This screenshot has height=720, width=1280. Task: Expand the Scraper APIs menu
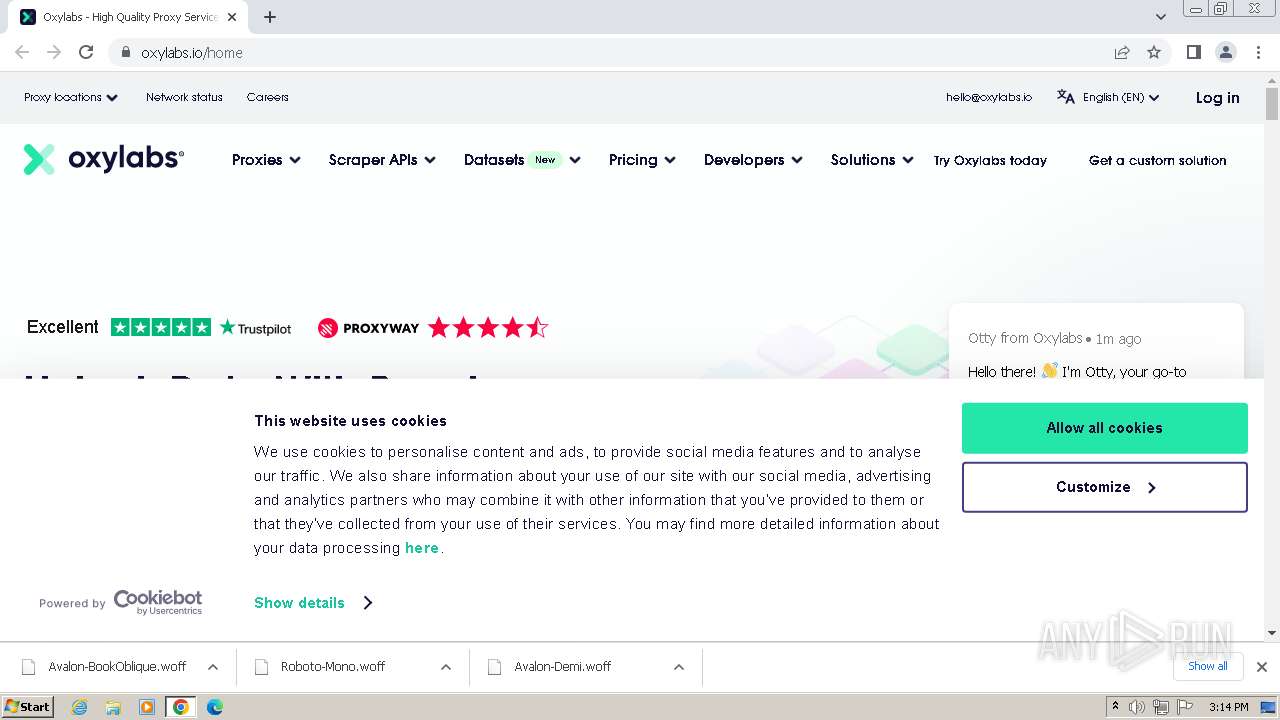click(x=382, y=160)
